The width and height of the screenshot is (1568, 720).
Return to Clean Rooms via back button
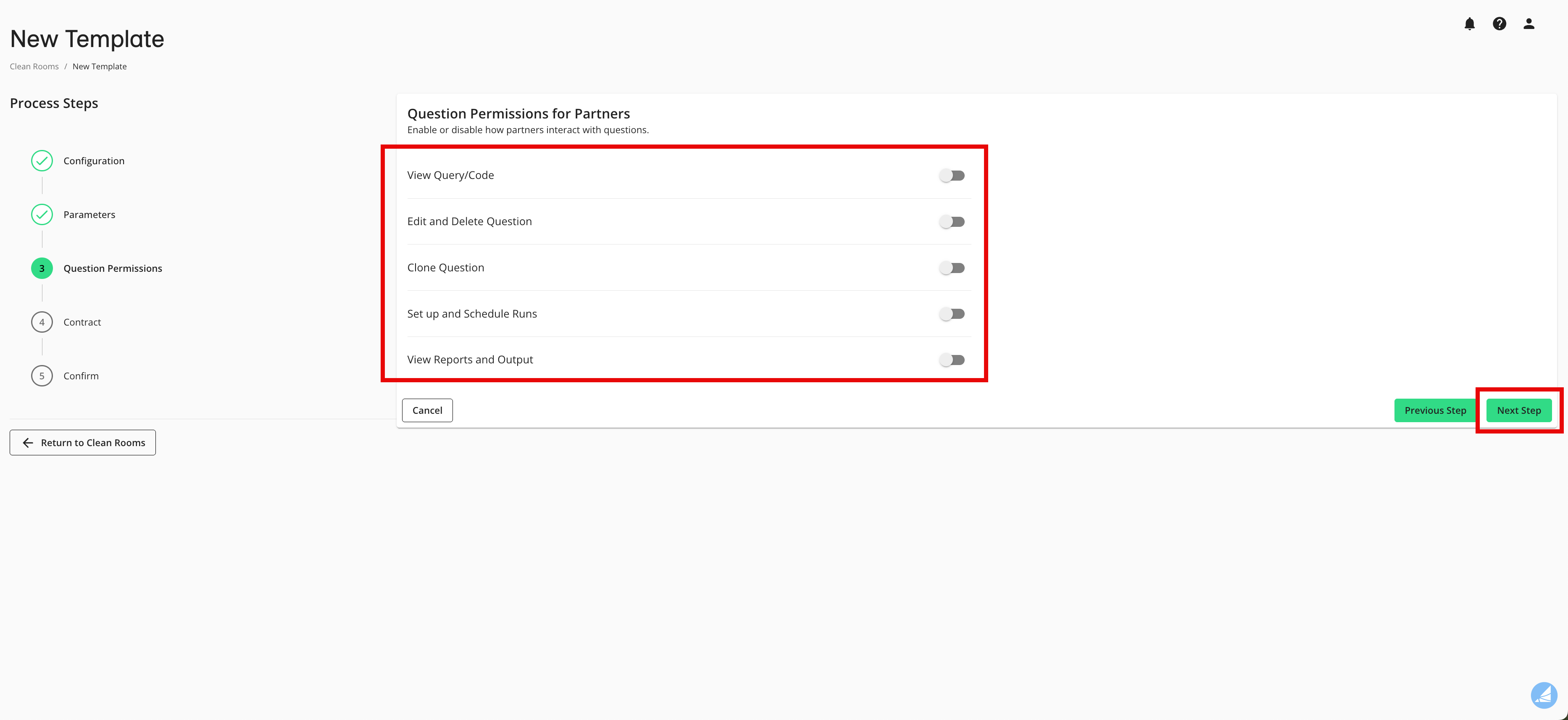82,442
